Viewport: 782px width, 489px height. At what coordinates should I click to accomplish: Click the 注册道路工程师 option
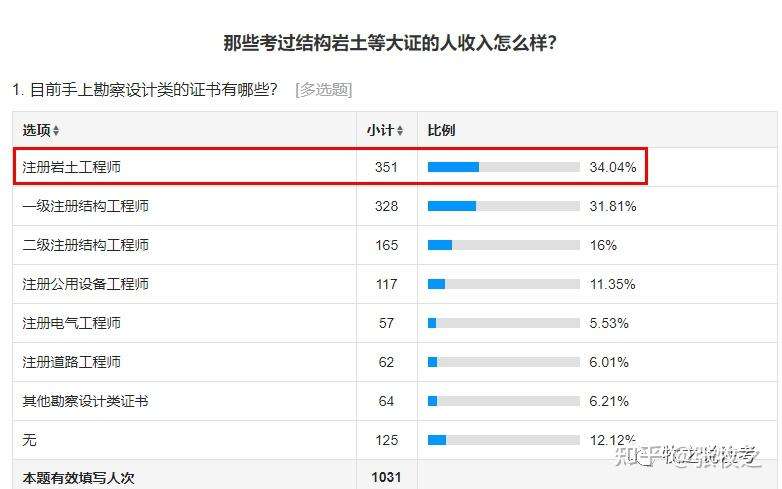coord(71,362)
